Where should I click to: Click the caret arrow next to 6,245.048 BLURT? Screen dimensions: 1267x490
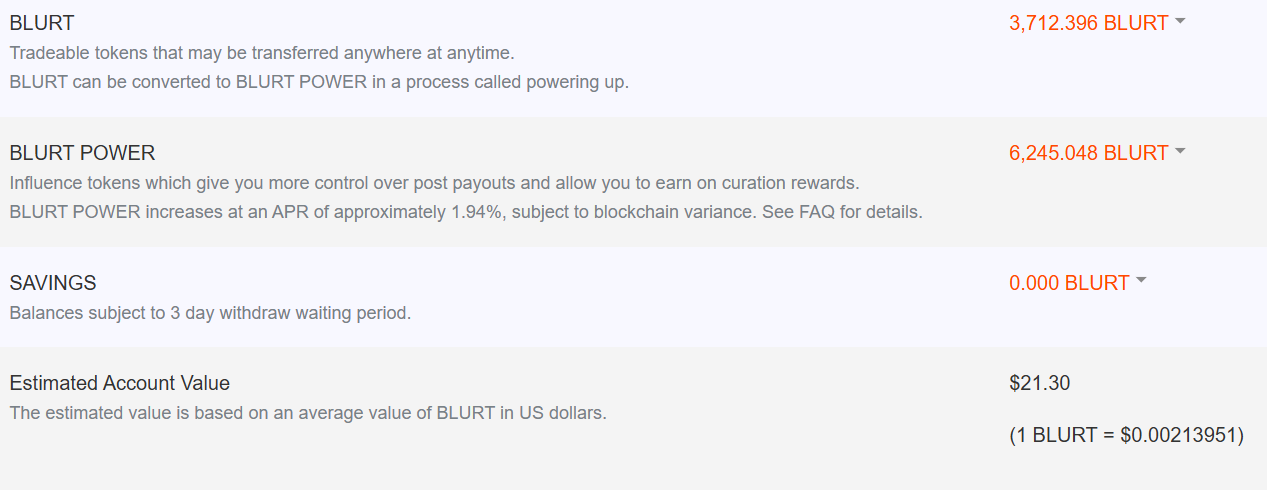[1181, 151]
